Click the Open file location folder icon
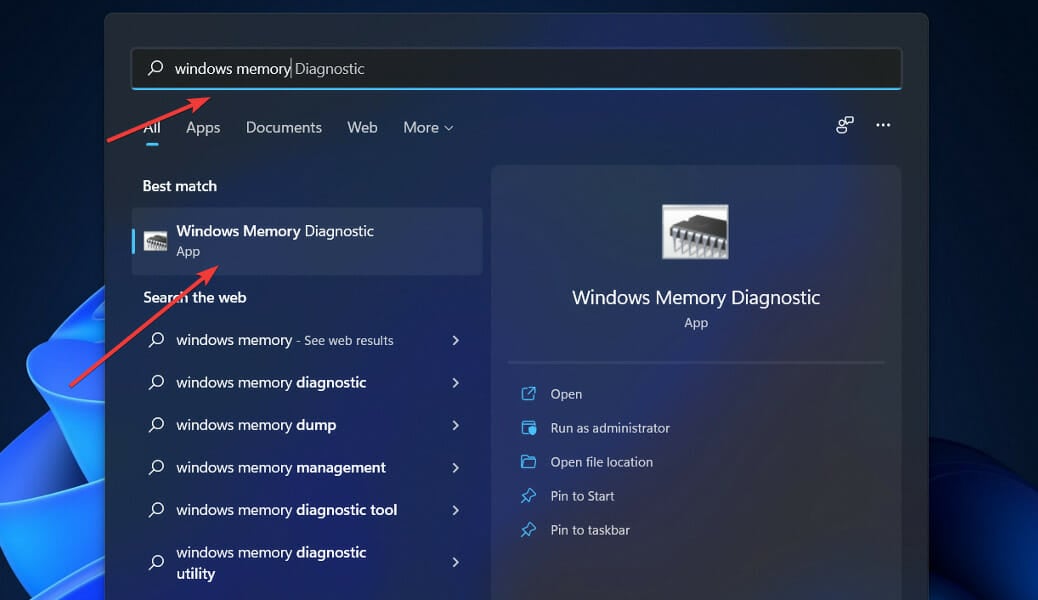 [x=528, y=461]
